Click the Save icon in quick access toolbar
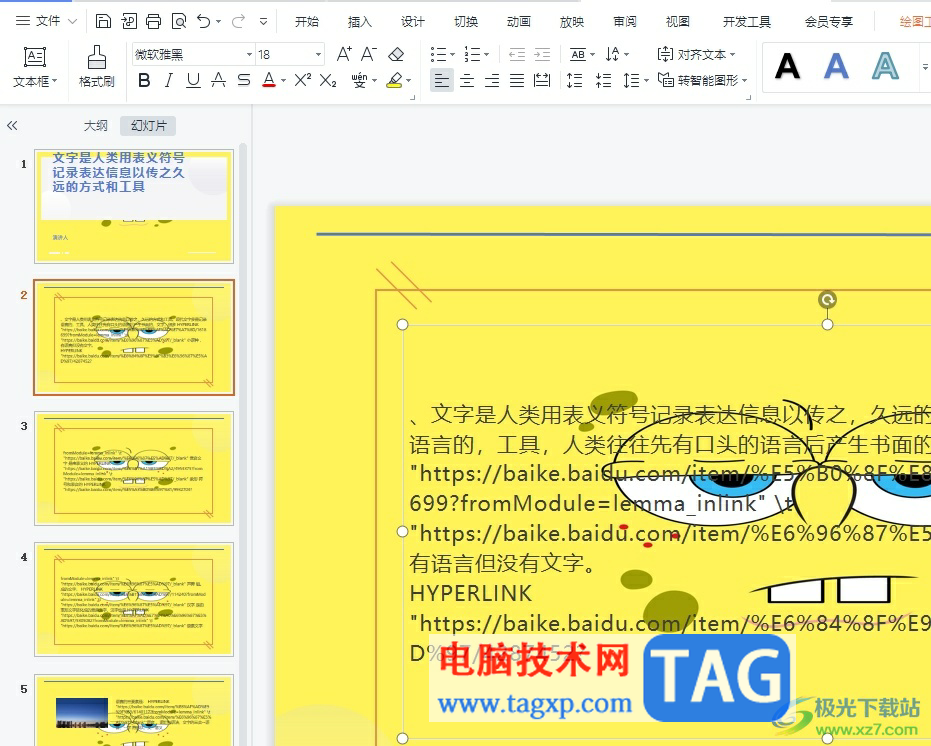The width and height of the screenshot is (931, 746). click(x=103, y=21)
